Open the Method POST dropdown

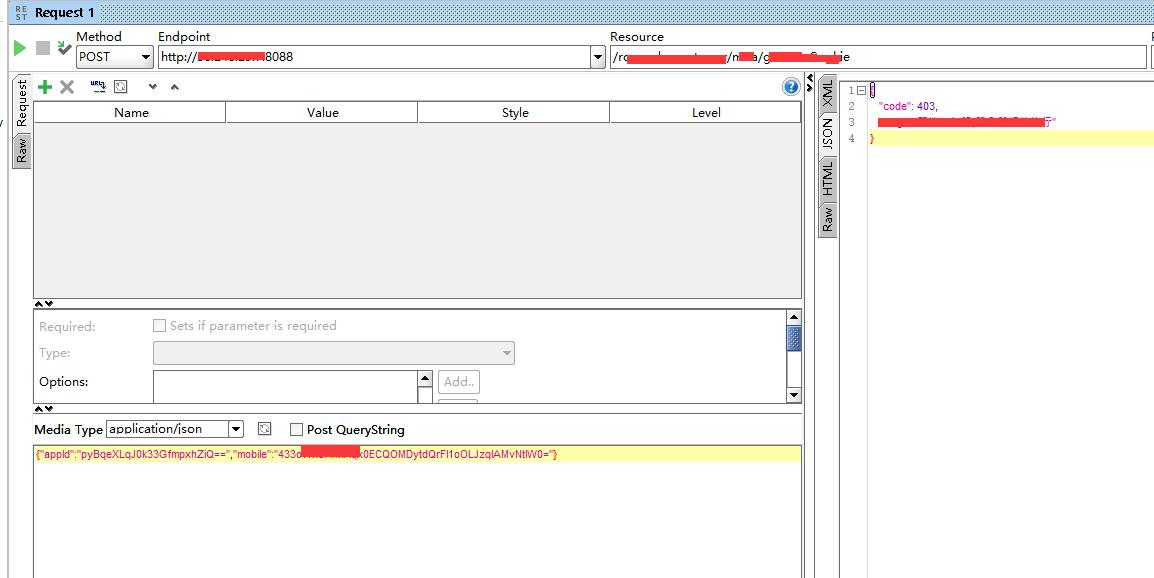coord(115,57)
